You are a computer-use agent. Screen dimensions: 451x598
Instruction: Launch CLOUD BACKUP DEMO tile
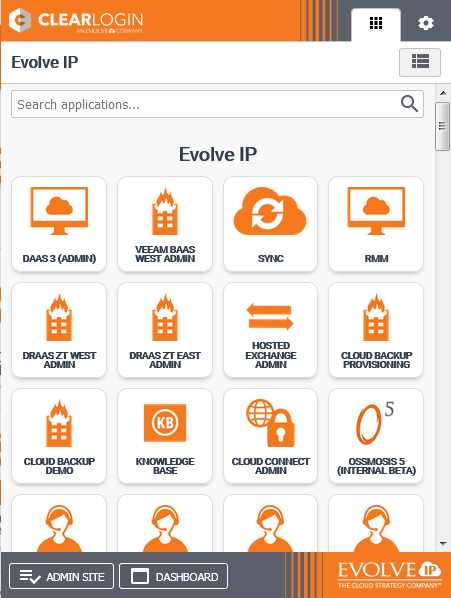tap(59, 436)
